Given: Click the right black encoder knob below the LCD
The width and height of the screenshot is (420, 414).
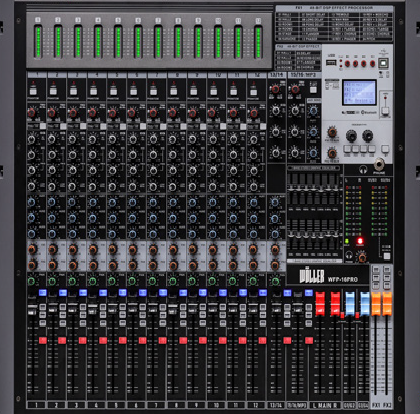Looking at the screenshot, I should coord(367,136).
